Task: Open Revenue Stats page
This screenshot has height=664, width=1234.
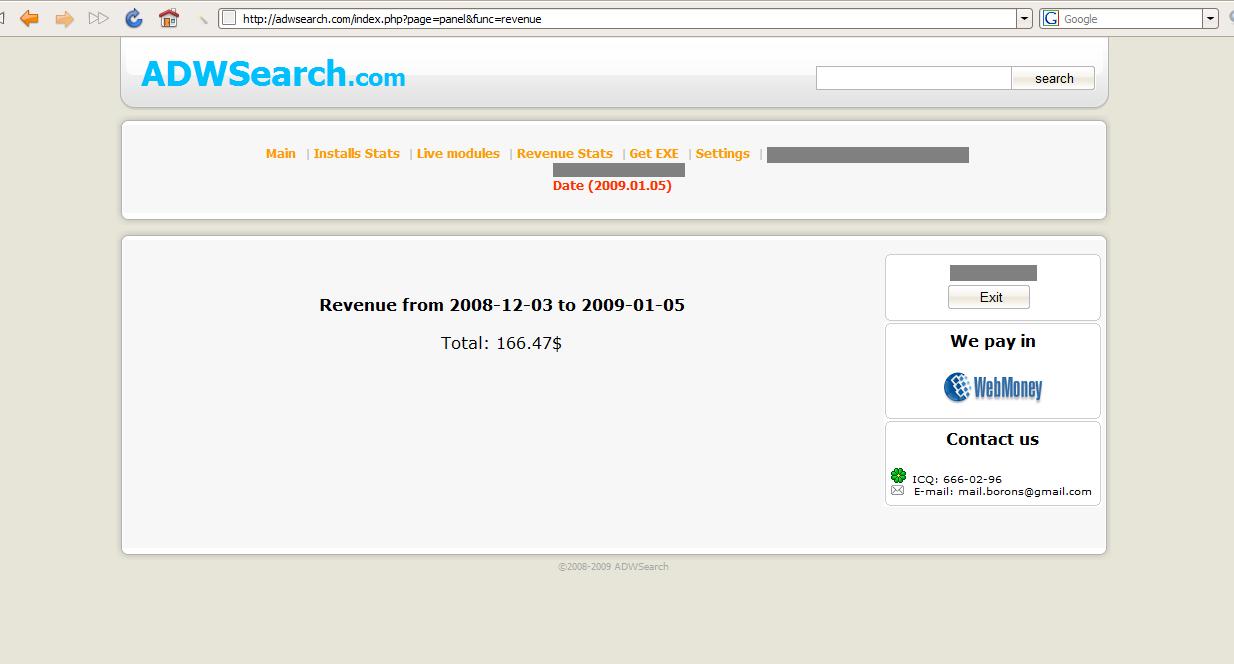Action: tap(564, 153)
